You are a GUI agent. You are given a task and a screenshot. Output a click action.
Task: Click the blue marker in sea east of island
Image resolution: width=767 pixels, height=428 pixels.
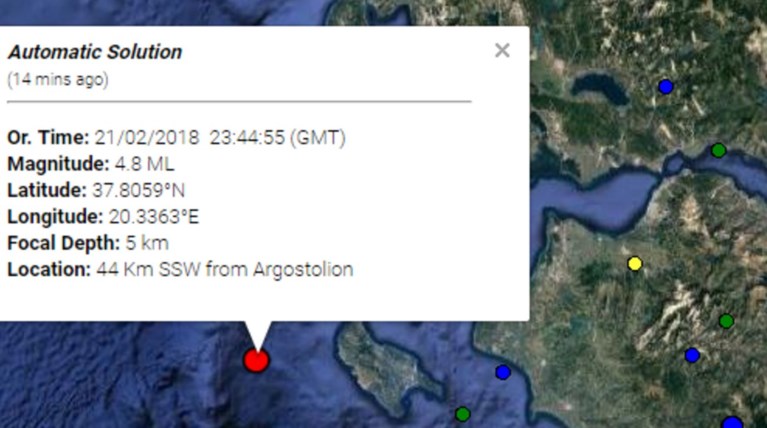pyautogui.click(x=503, y=373)
